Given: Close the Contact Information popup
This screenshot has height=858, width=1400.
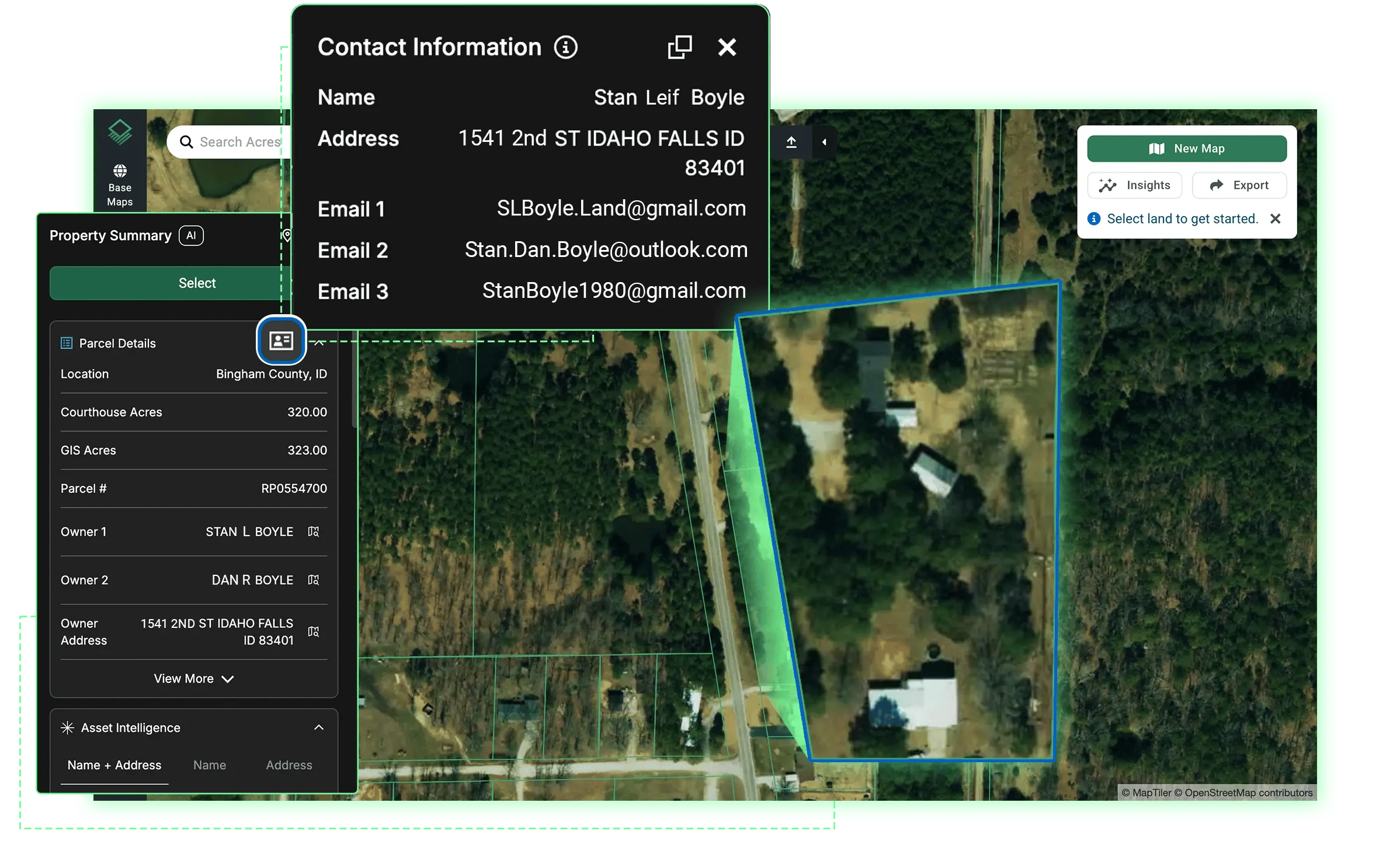Looking at the screenshot, I should (x=727, y=47).
